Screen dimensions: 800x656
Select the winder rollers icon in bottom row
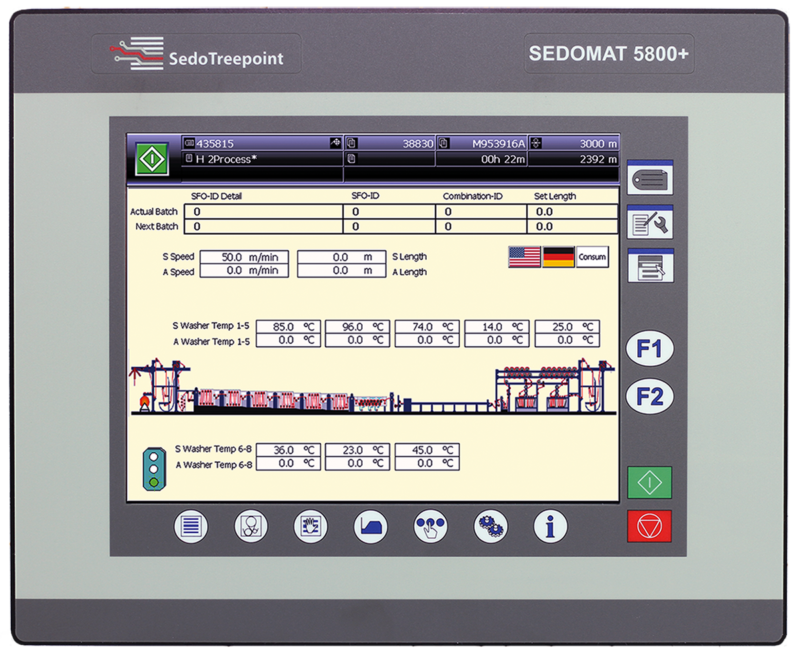click(253, 526)
